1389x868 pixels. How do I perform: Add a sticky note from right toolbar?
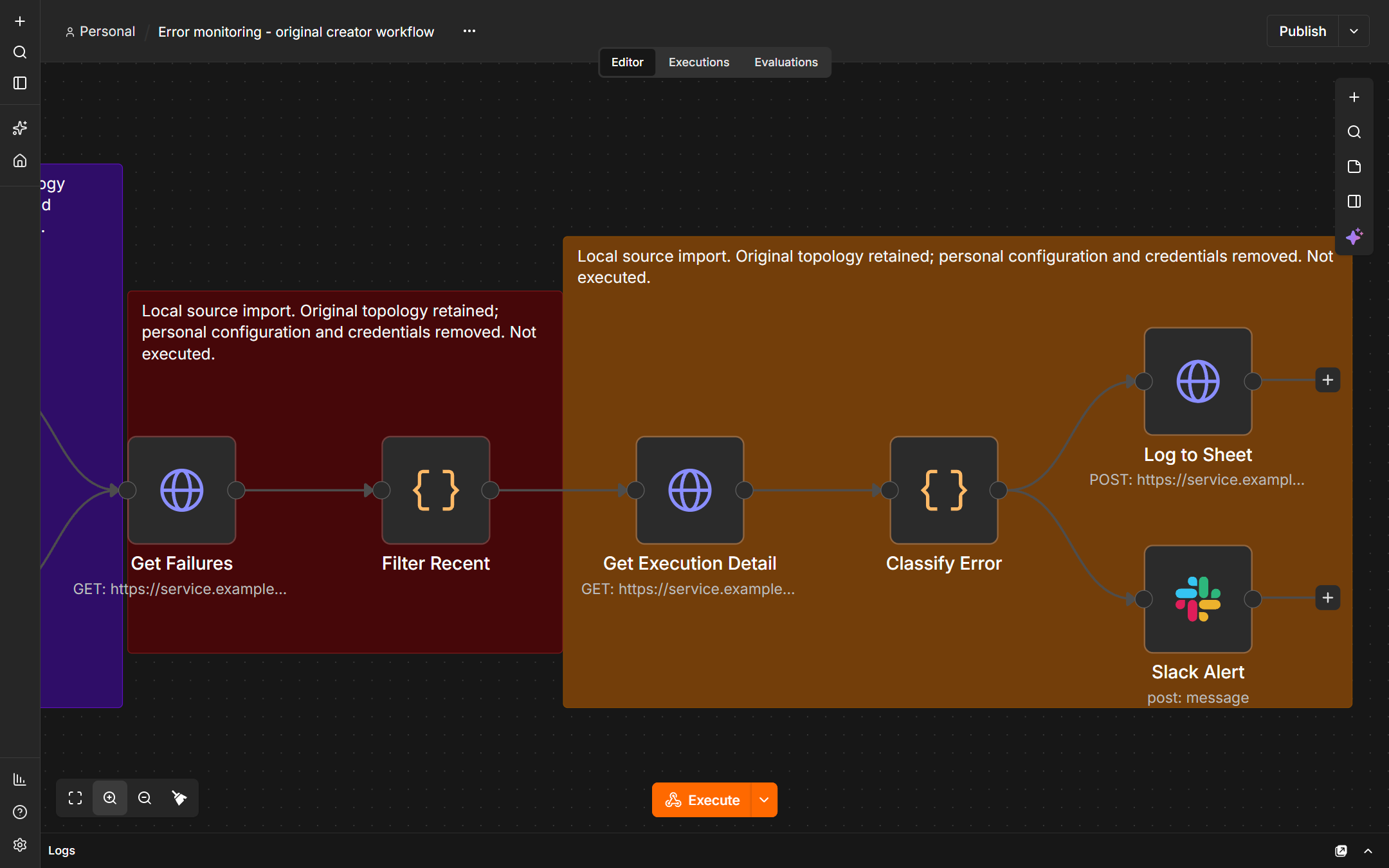[1354, 167]
